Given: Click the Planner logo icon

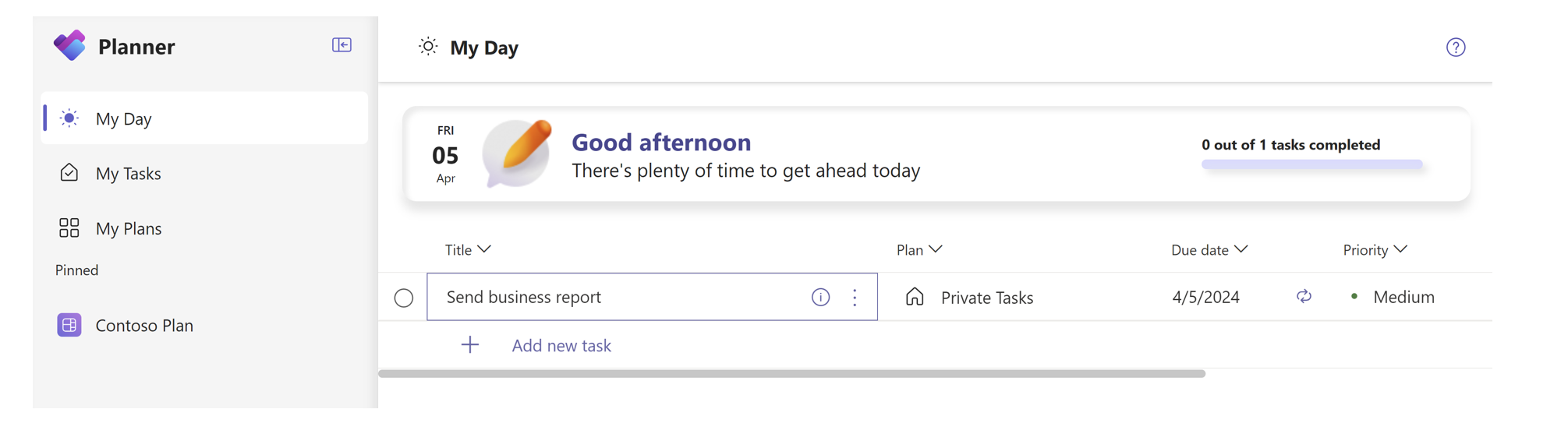Looking at the screenshot, I should 69,45.
